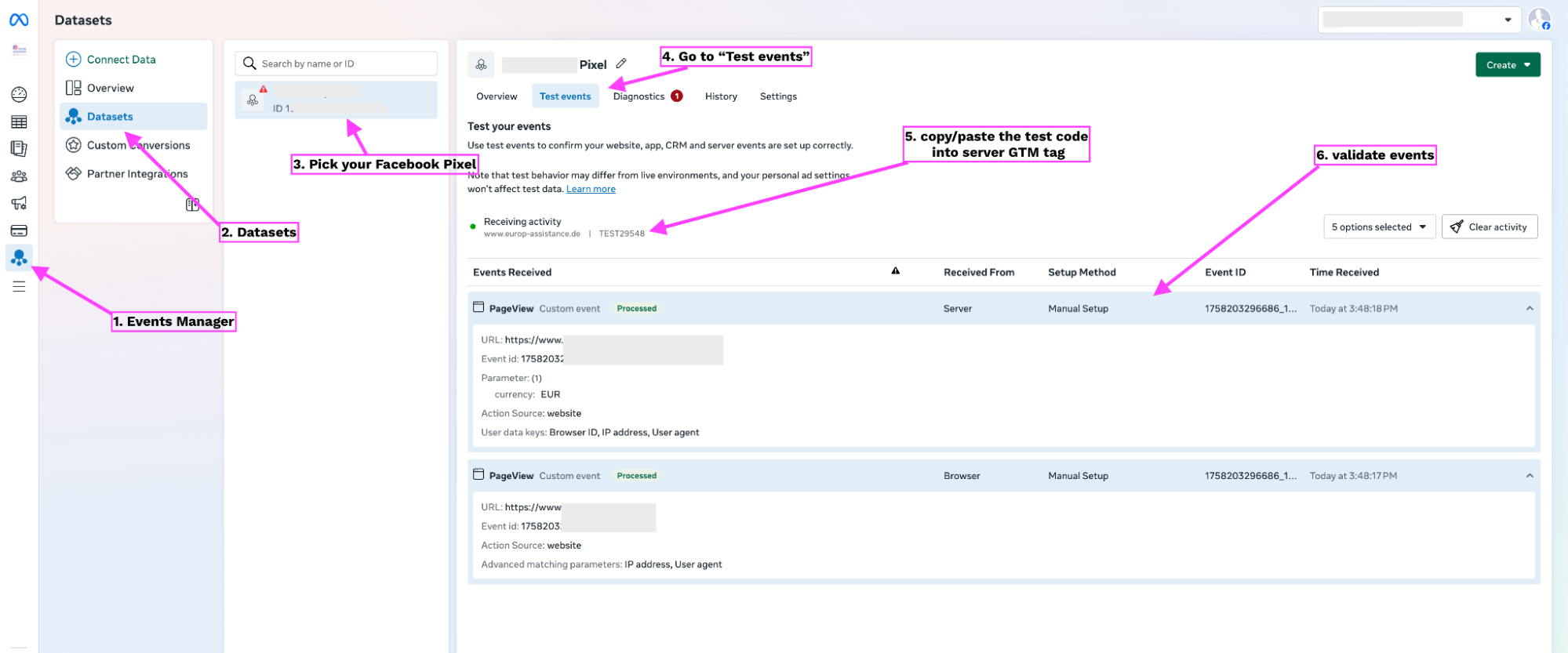
Task: Open the megaphone ads icon in sidebar
Action: point(19,203)
